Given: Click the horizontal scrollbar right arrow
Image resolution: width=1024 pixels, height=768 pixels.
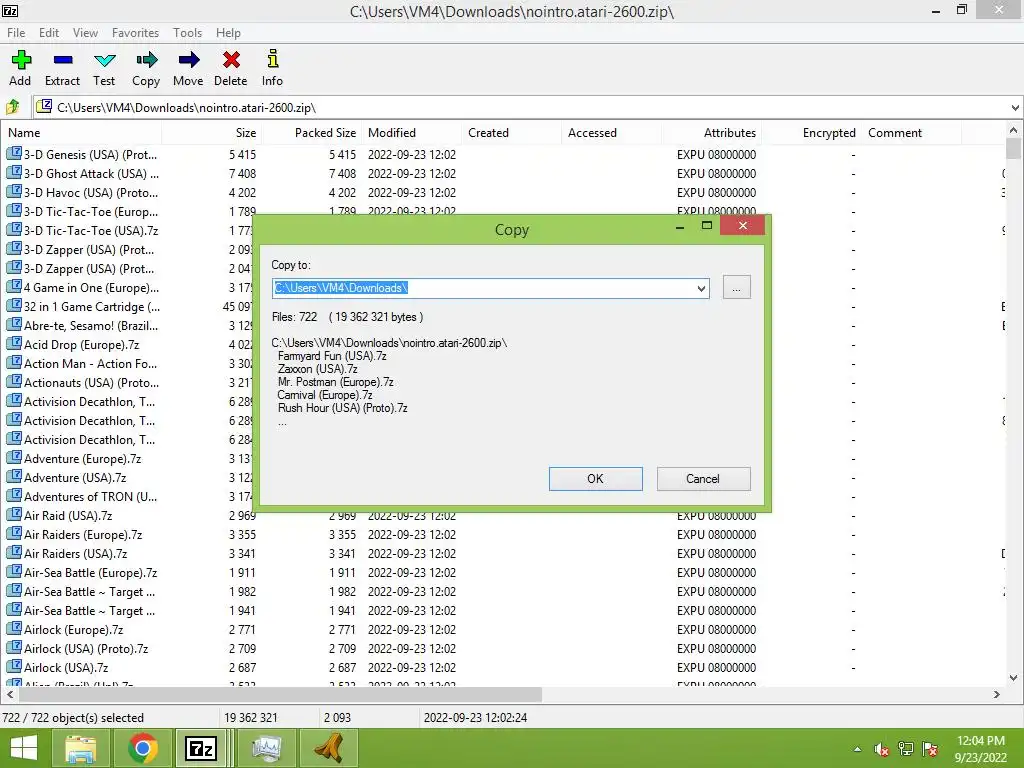Looking at the screenshot, I should pos(997,694).
